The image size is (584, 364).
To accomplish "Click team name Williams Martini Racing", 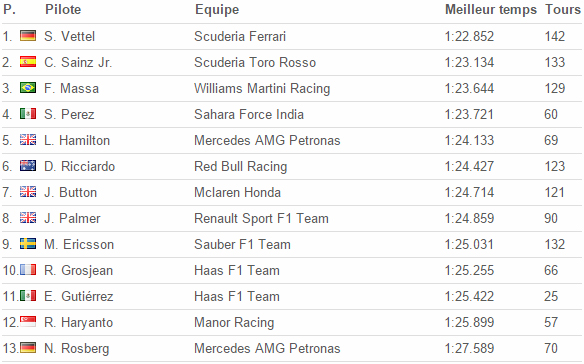I will tap(262, 89).
